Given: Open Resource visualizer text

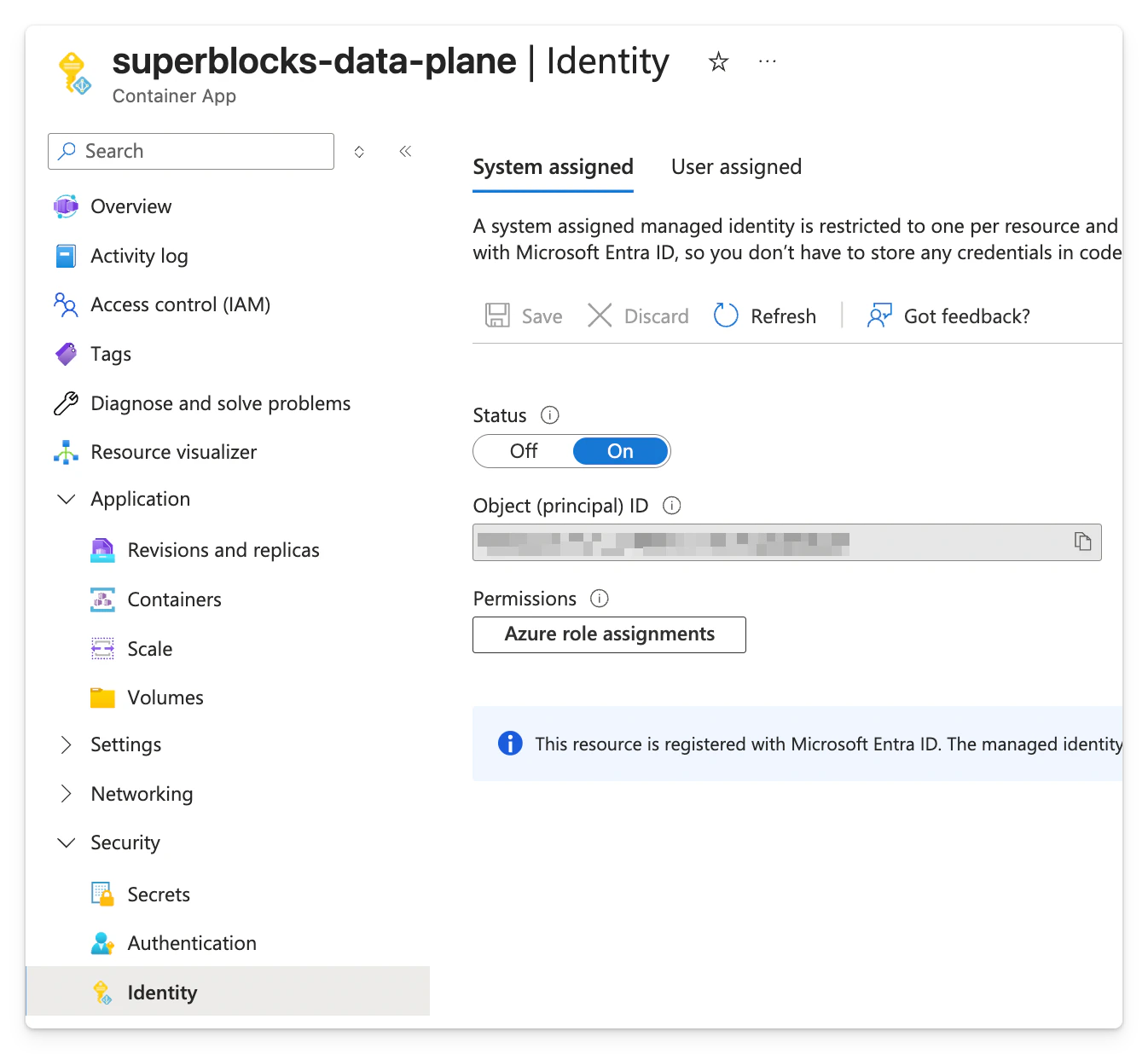Looking at the screenshot, I should 173,452.
